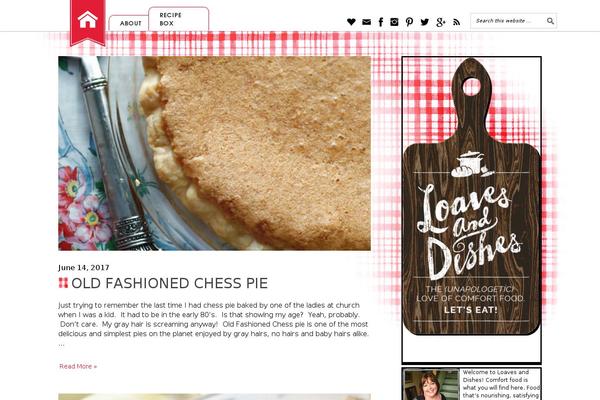Image resolution: width=600 pixels, height=400 pixels.
Task: Click the email envelope icon
Action: point(366,22)
